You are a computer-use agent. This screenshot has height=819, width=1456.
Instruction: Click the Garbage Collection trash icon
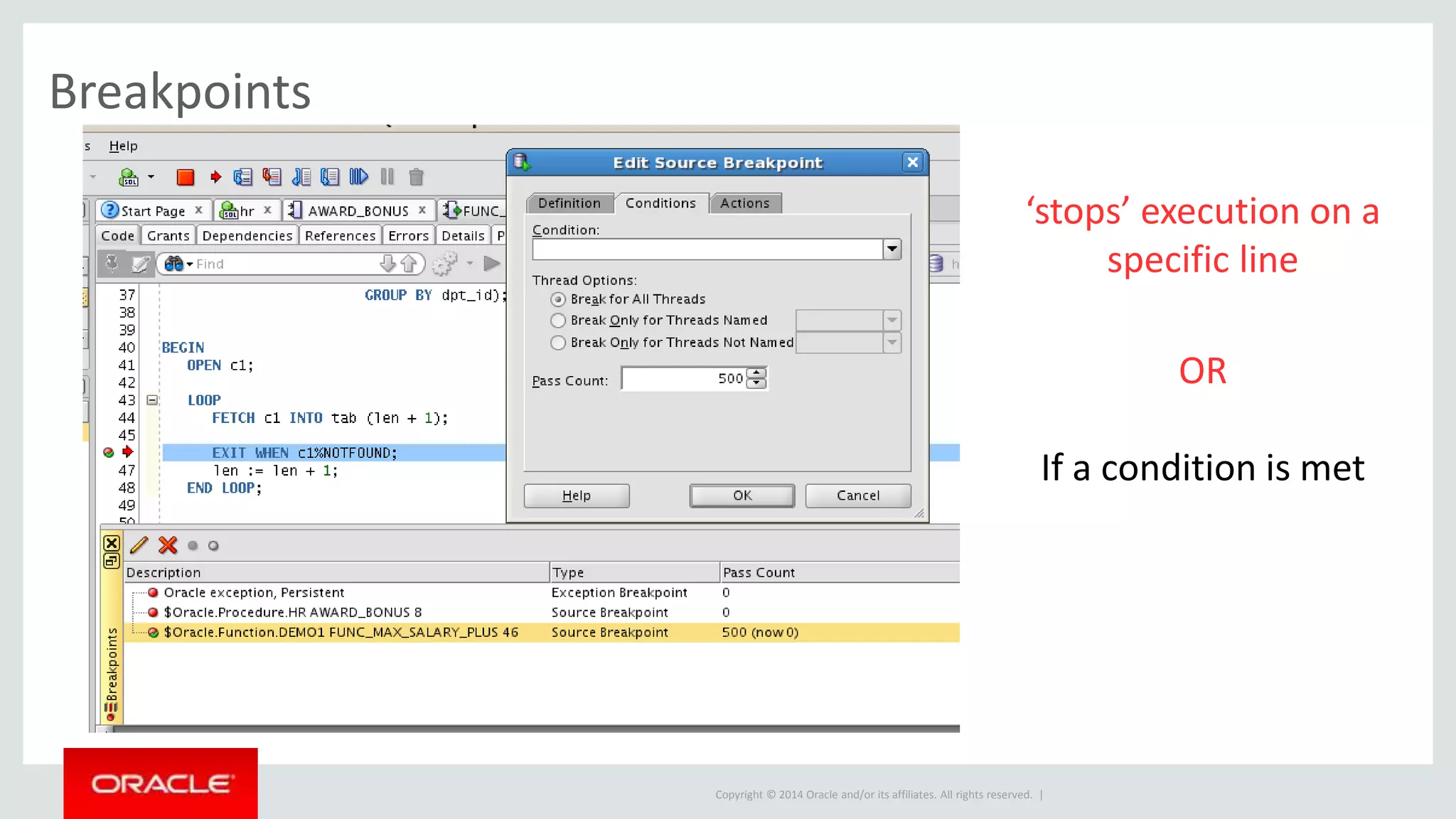[417, 177]
